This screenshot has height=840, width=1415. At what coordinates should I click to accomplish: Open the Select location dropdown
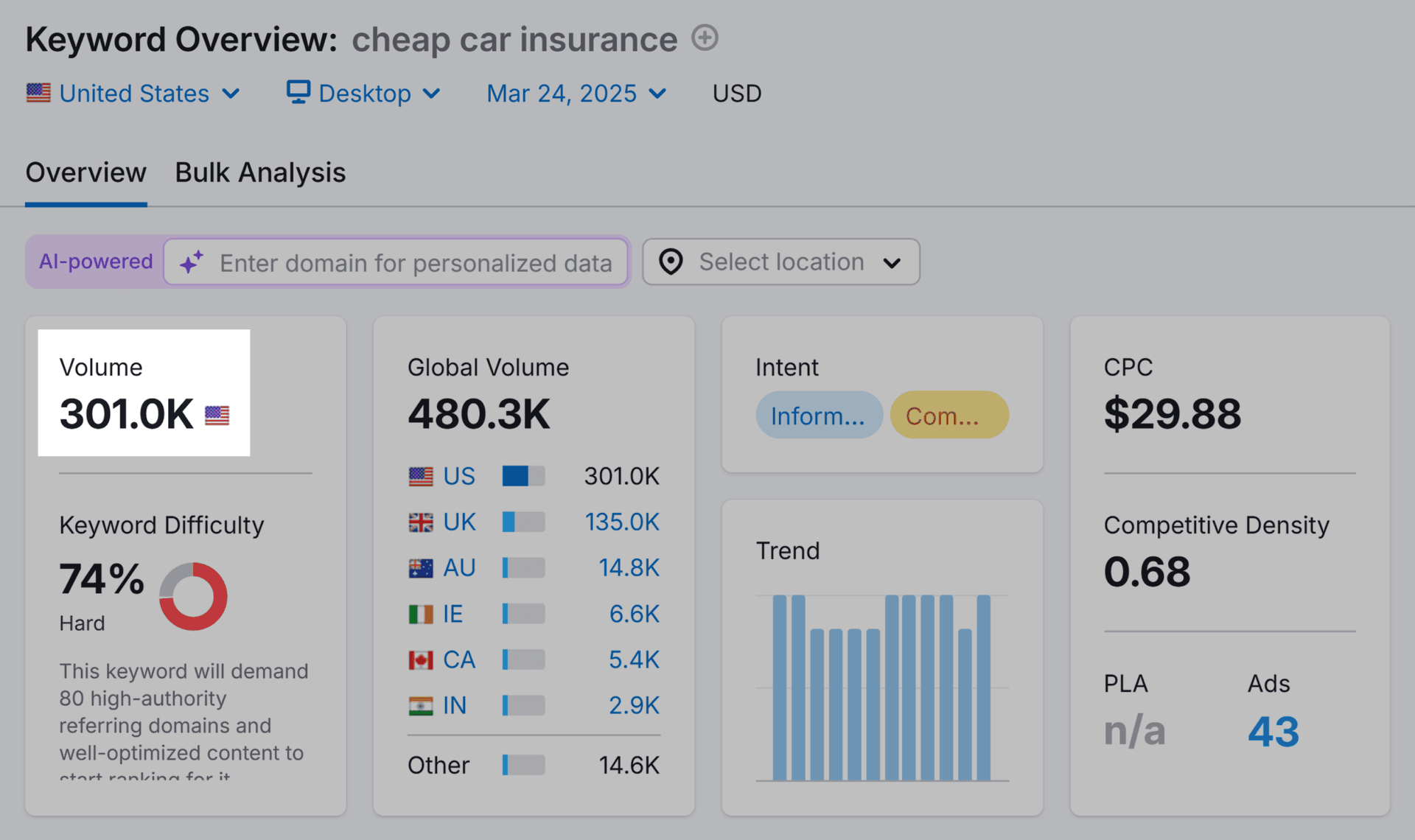(781, 262)
